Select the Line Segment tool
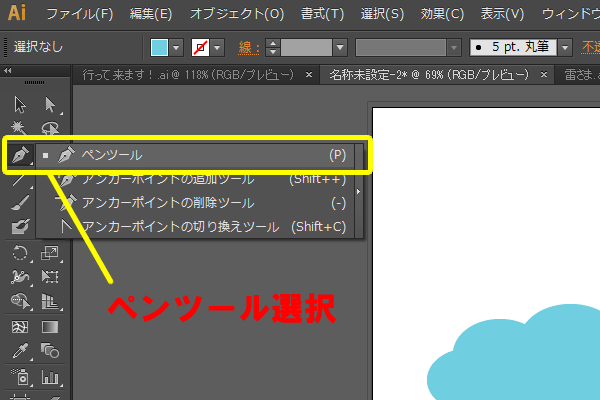 pos(19,180)
